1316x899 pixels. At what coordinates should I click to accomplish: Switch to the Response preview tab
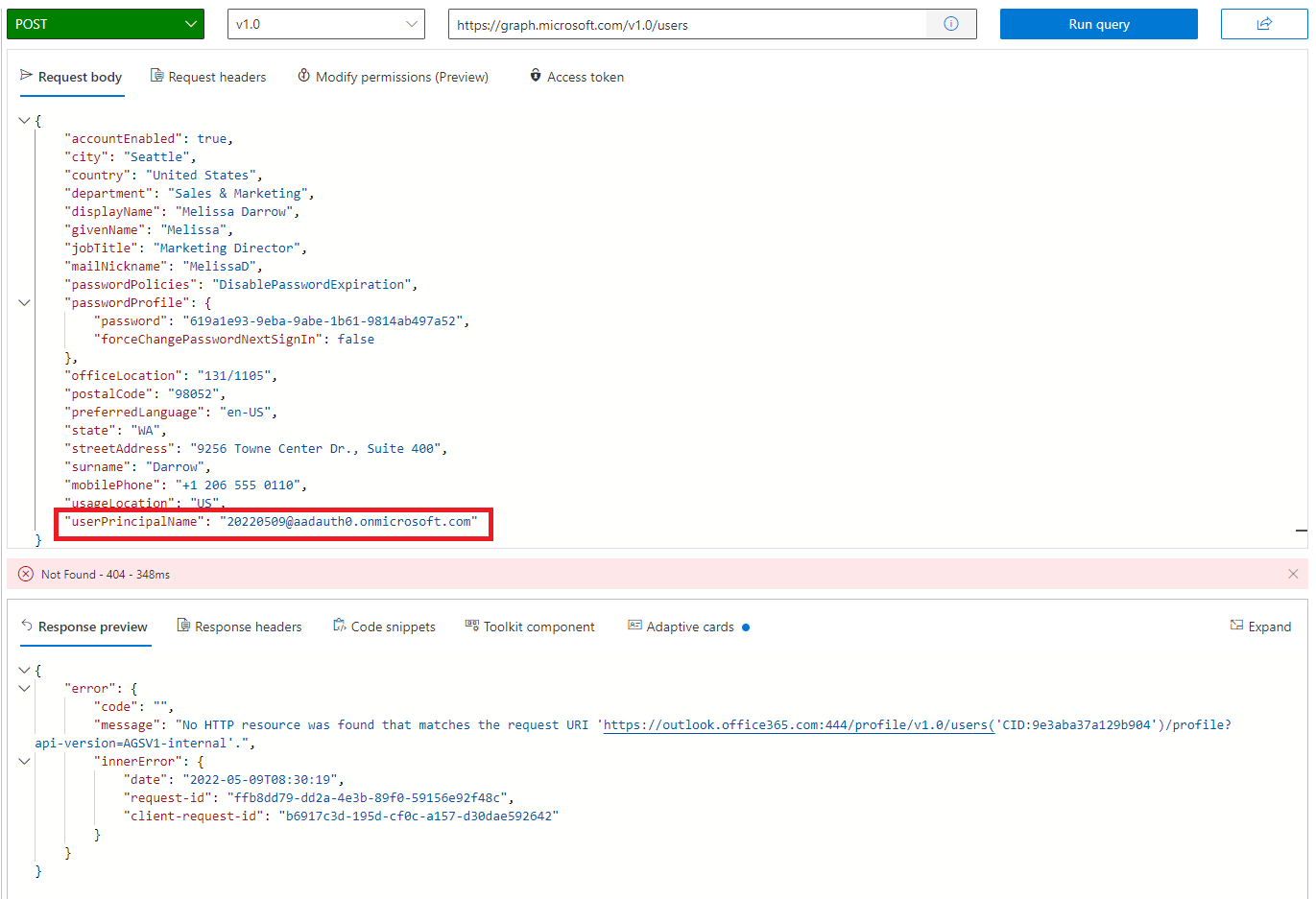point(84,627)
